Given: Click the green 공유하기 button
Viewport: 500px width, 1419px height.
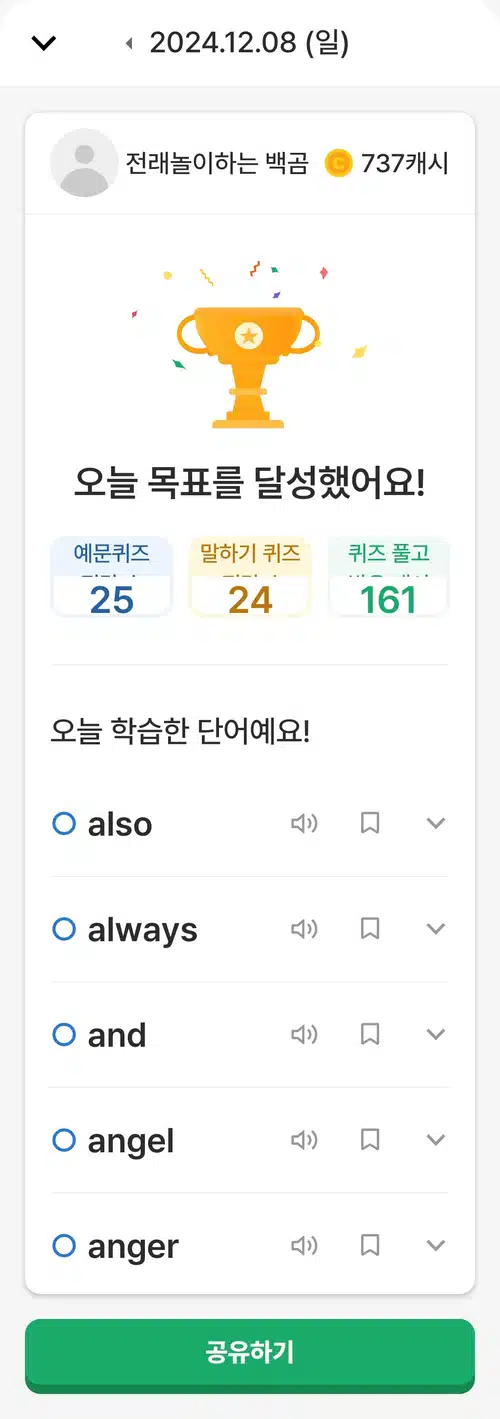Looking at the screenshot, I should [x=250, y=1354].
